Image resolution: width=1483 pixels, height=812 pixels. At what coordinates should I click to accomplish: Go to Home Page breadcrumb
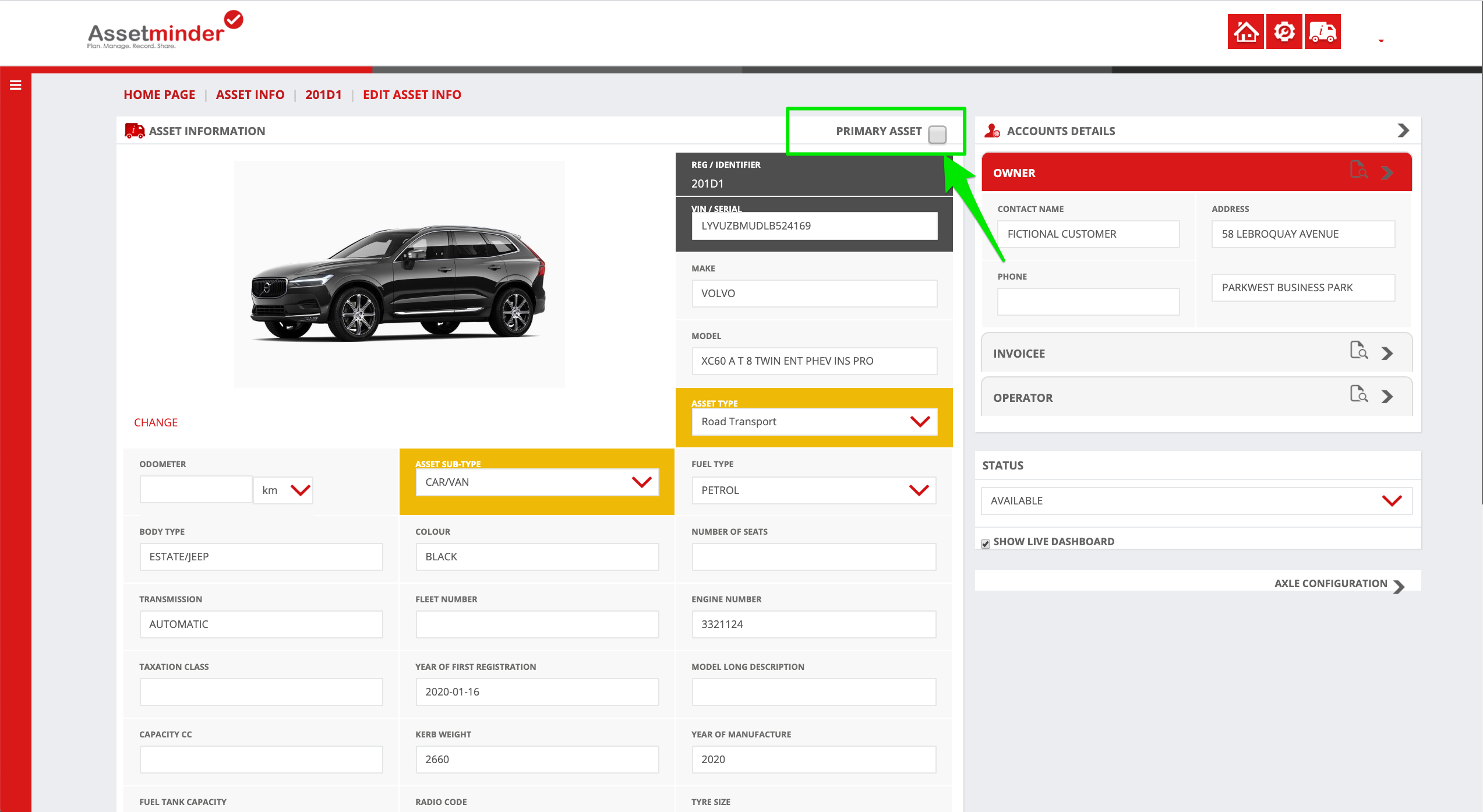pos(159,94)
